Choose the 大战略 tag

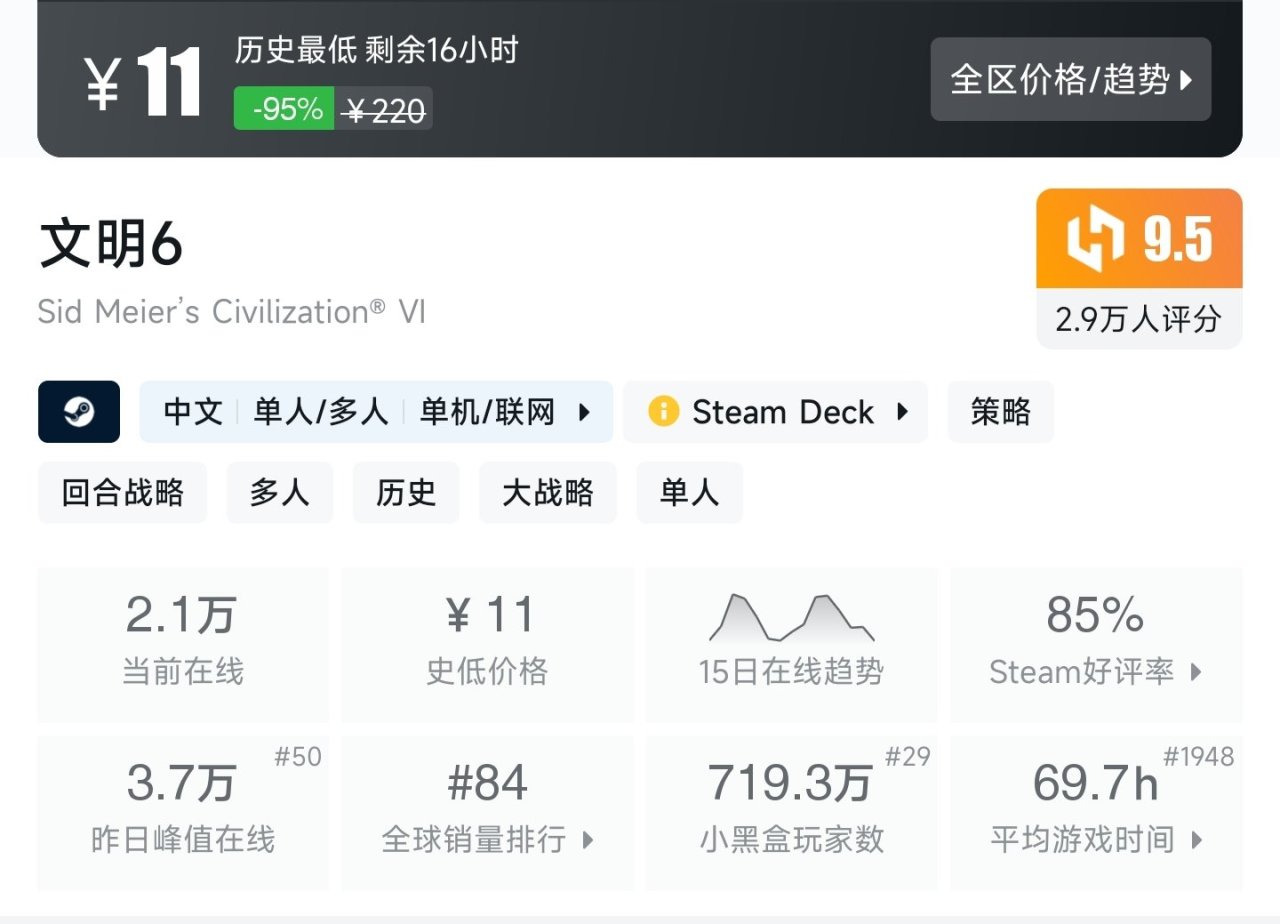548,493
